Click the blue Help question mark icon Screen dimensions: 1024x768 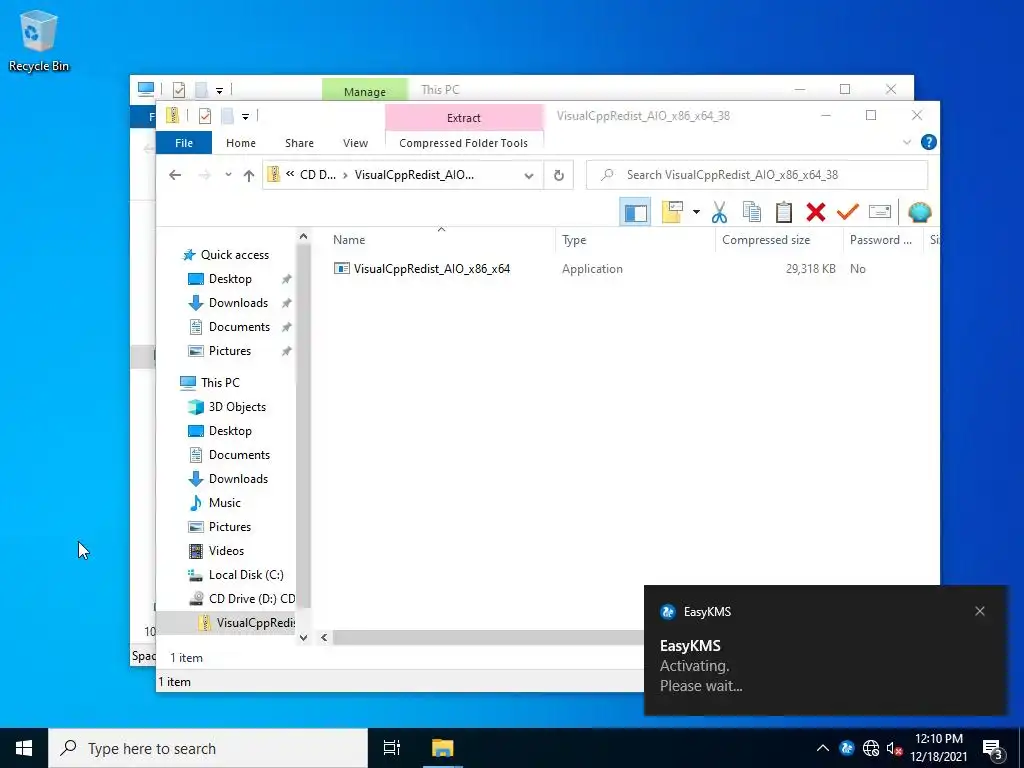click(928, 142)
